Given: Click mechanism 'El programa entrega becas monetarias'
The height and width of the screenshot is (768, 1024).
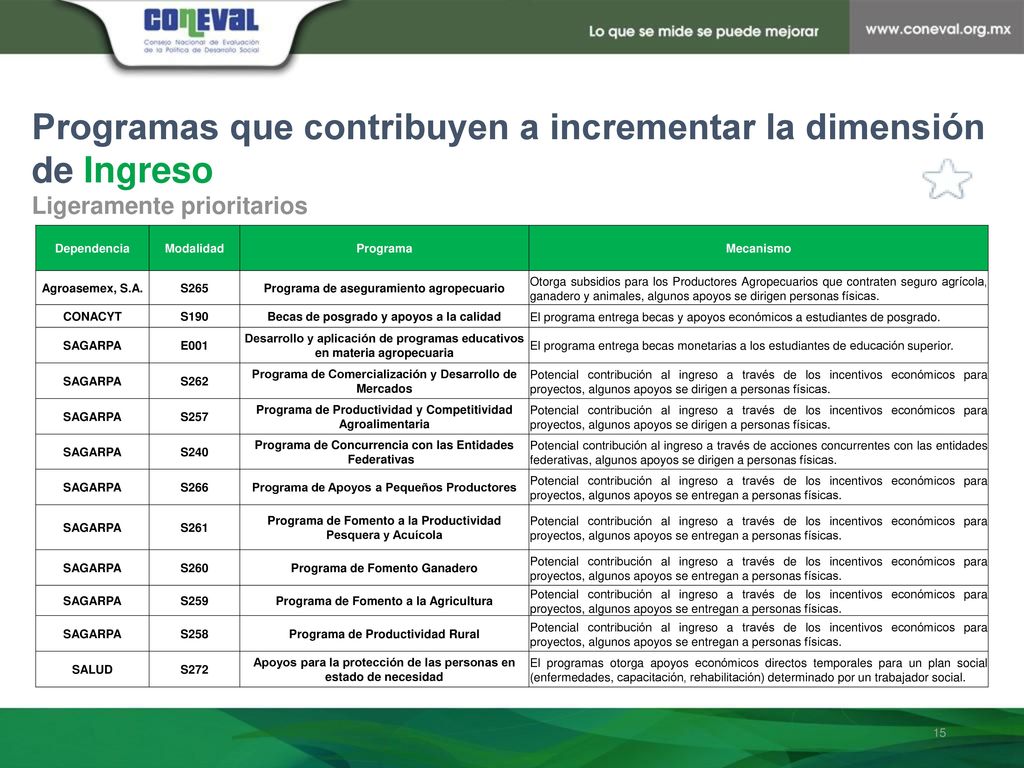Looking at the screenshot, I should [741, 346].
